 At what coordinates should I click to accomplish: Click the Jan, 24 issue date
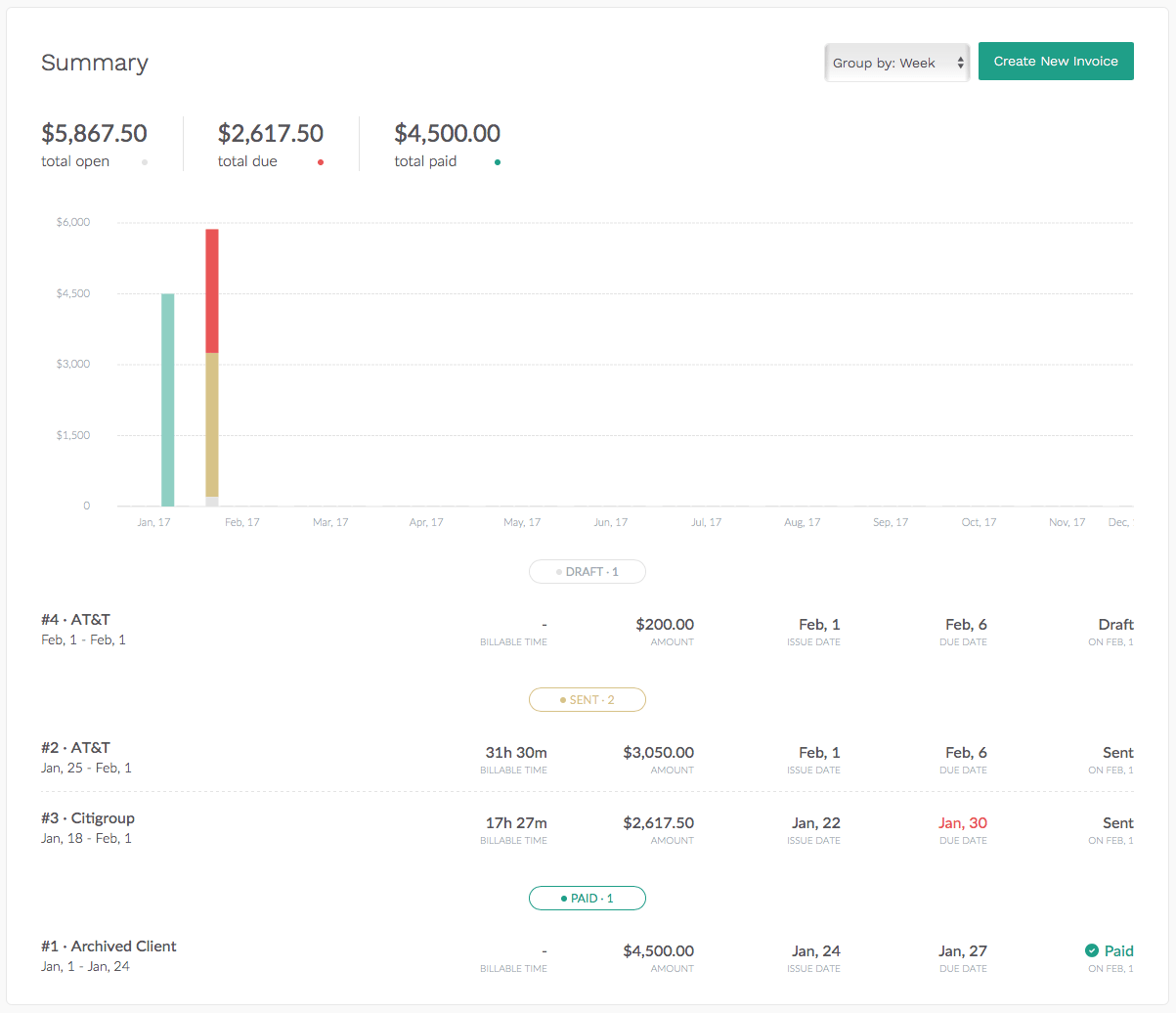[x=816, y=951]
